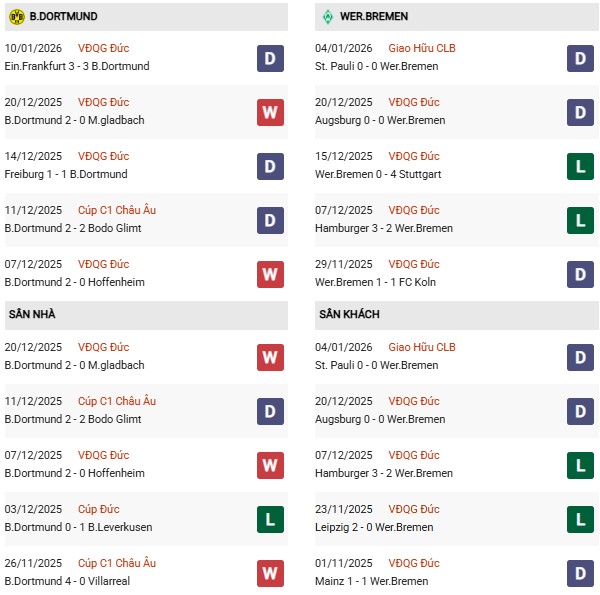Click the L badge for B.Dortmund 0-1 B.Leverkusen
The image size is (600, 595).
[x=270, y=518]
